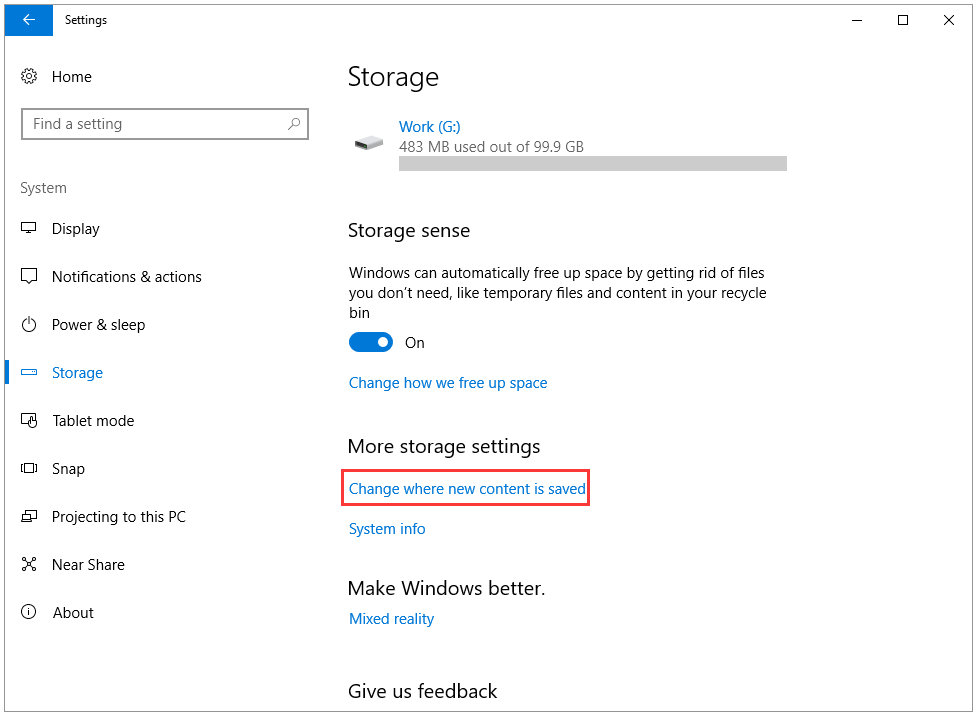Click the Power & sleep icon
The image size is (977, 716).
pyautogui.click(x=29, y=324)
